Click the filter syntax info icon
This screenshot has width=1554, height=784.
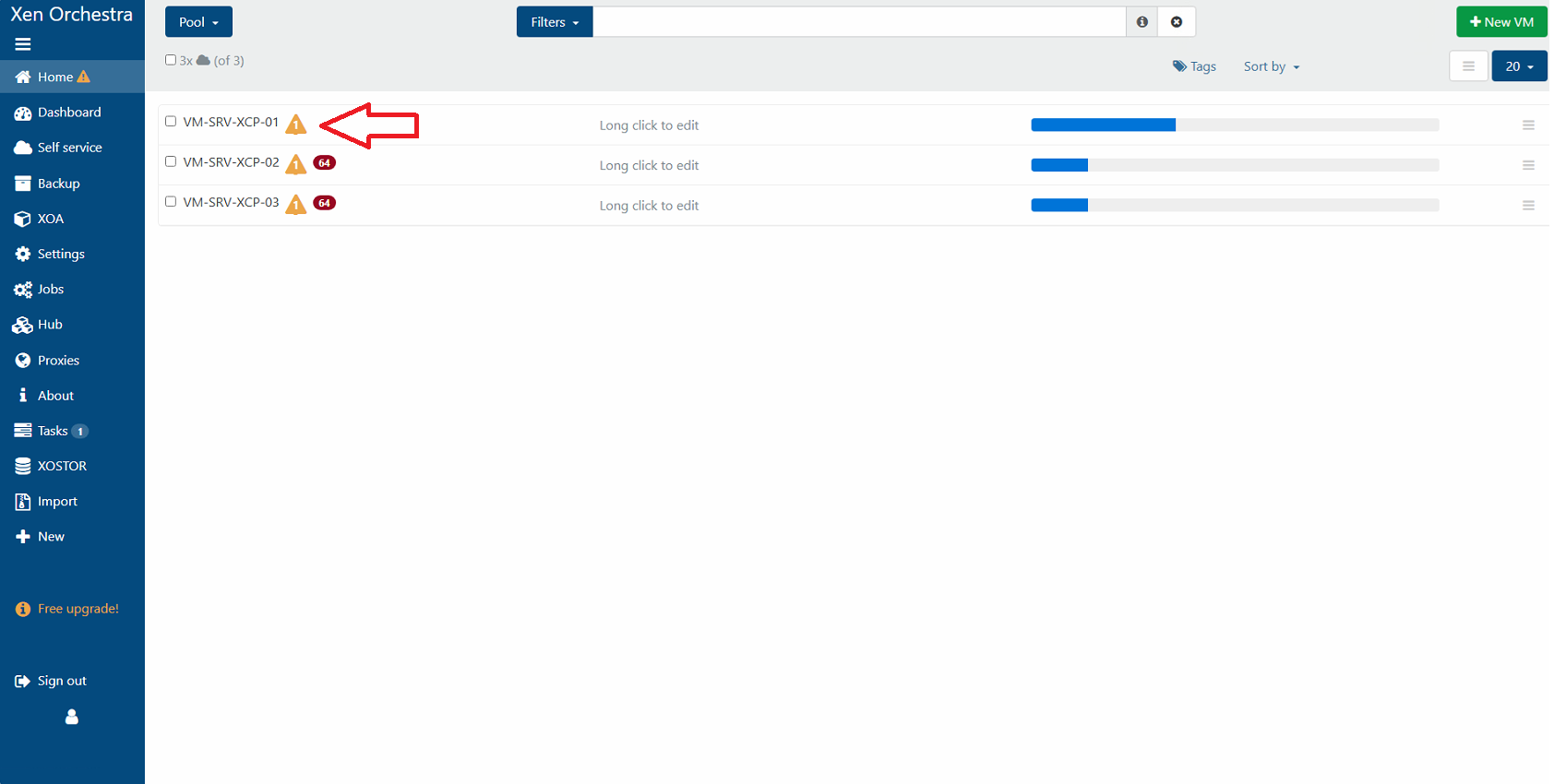1142,22
